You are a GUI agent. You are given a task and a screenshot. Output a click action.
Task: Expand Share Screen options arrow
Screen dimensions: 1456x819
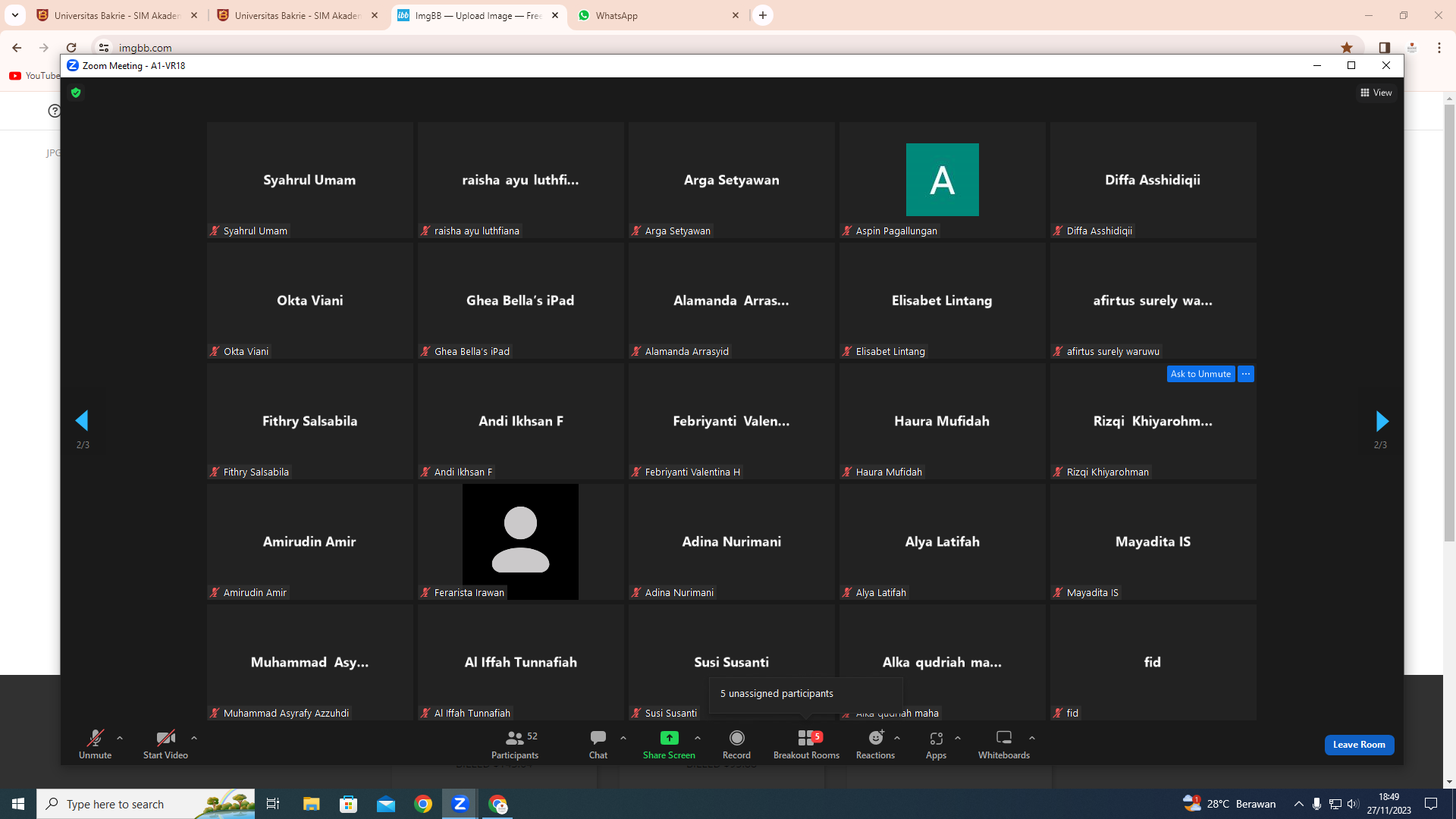pos(698,738)
